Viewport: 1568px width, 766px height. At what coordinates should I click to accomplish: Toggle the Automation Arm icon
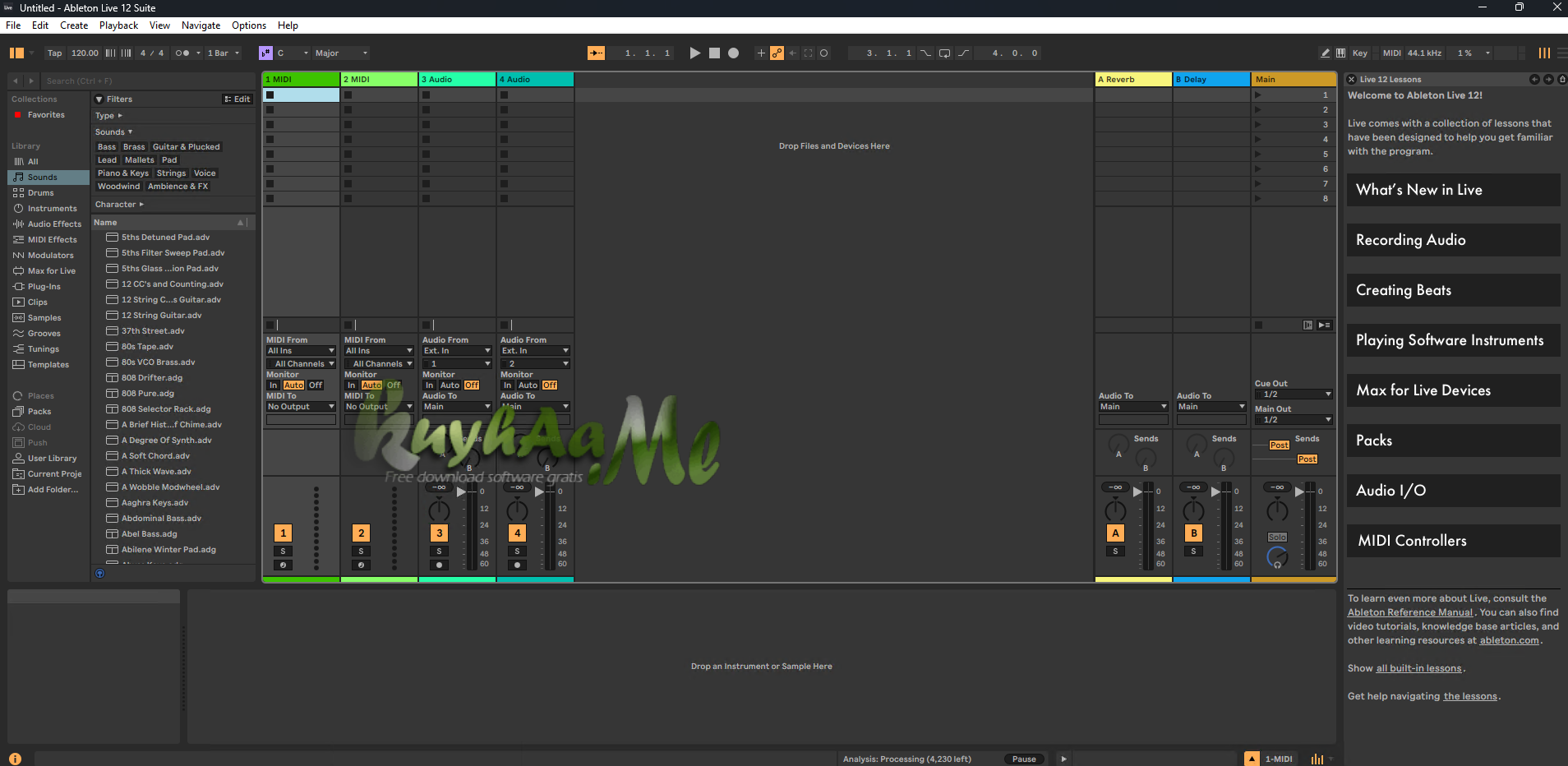(x=777, y=53)
